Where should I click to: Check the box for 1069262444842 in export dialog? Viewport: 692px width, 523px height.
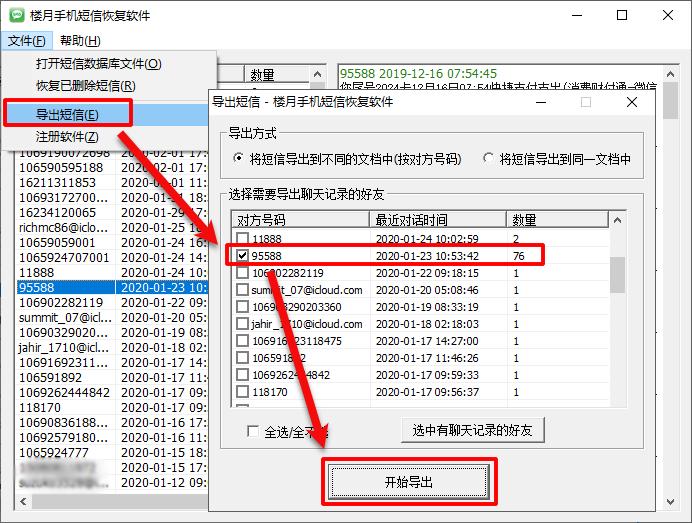(242, 375)
